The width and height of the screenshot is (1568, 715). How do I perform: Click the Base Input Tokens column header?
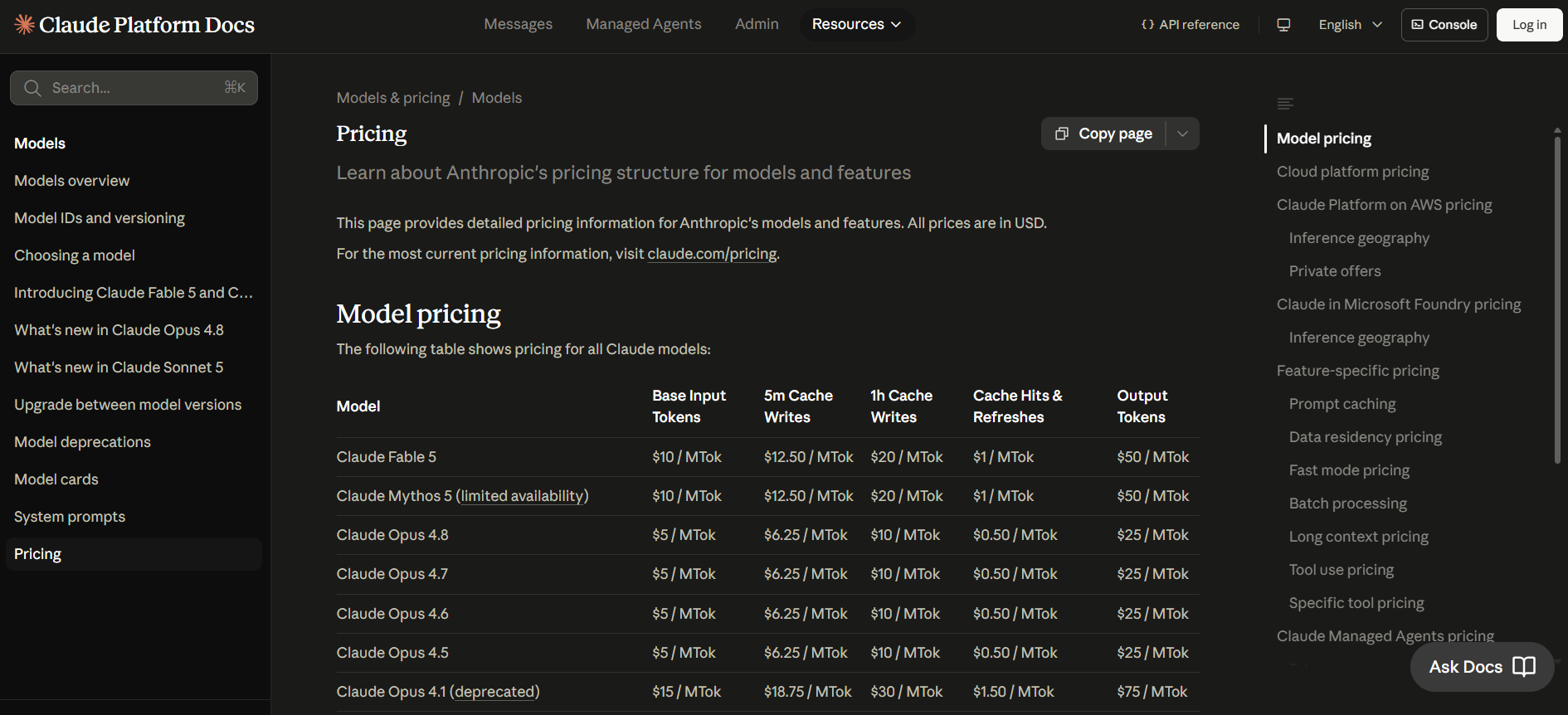tap(689, 406)
